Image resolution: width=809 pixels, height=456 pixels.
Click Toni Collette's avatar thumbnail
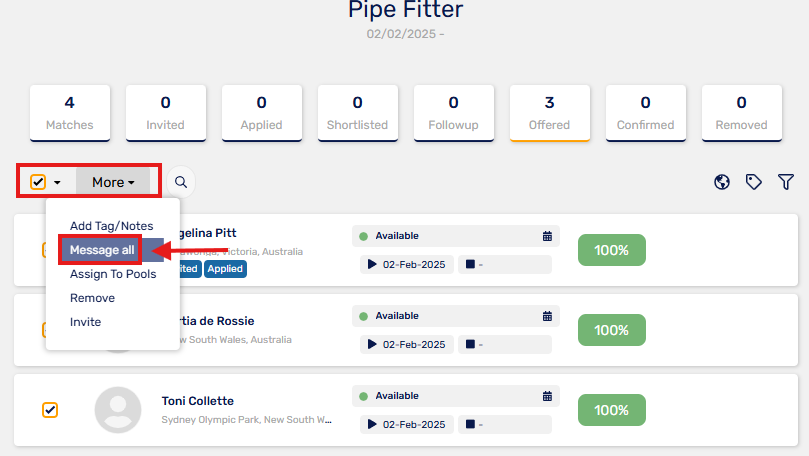click(118, 410)
